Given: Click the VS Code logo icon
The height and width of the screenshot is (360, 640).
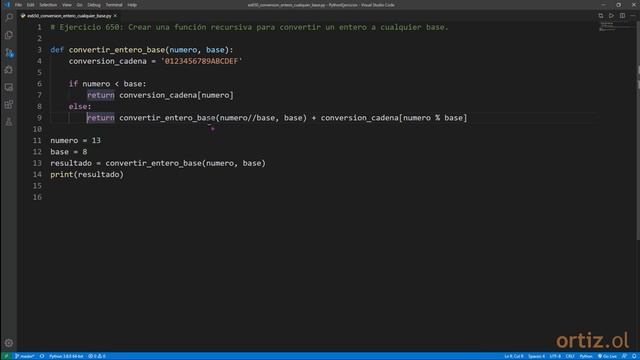Looking at the screenshot, I should [x=7, y=5].
